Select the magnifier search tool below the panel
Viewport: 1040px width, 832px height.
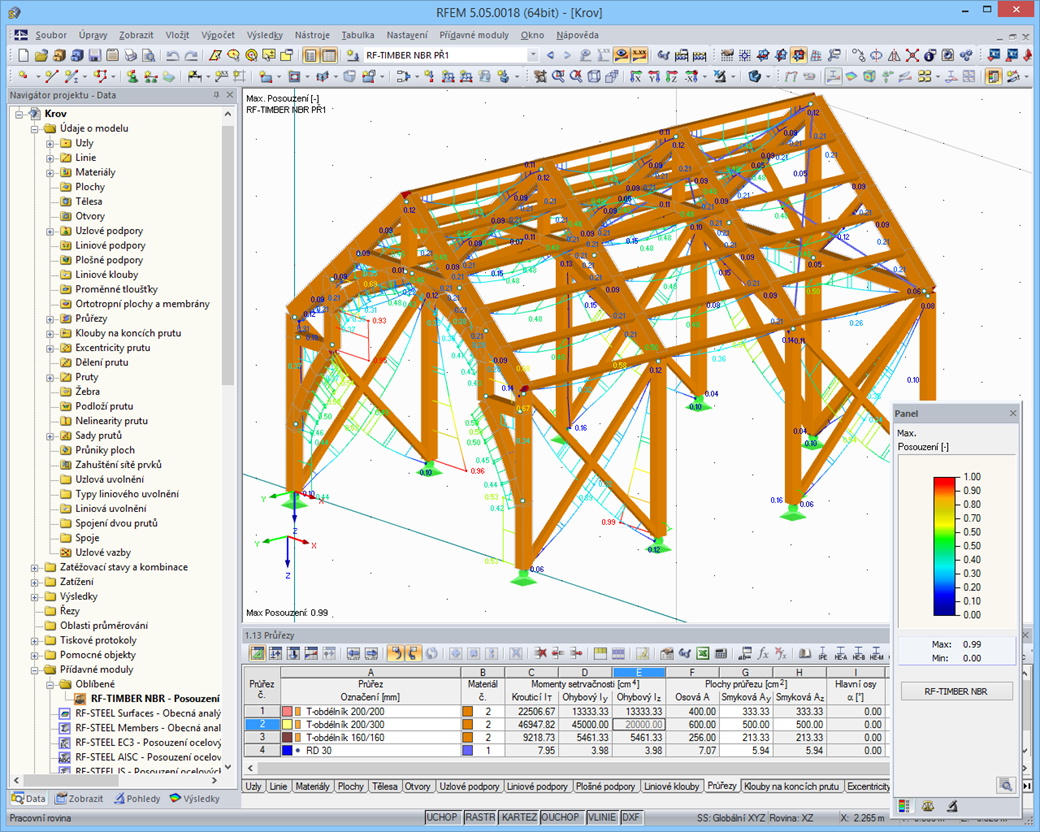click(x=1006, y=785)
